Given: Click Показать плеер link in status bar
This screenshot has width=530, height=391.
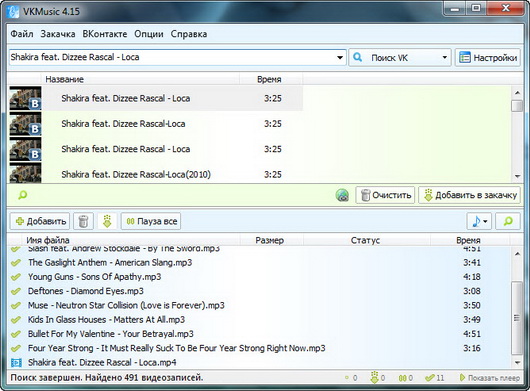Looking at the screenshot, I should (x=489, y=378).
